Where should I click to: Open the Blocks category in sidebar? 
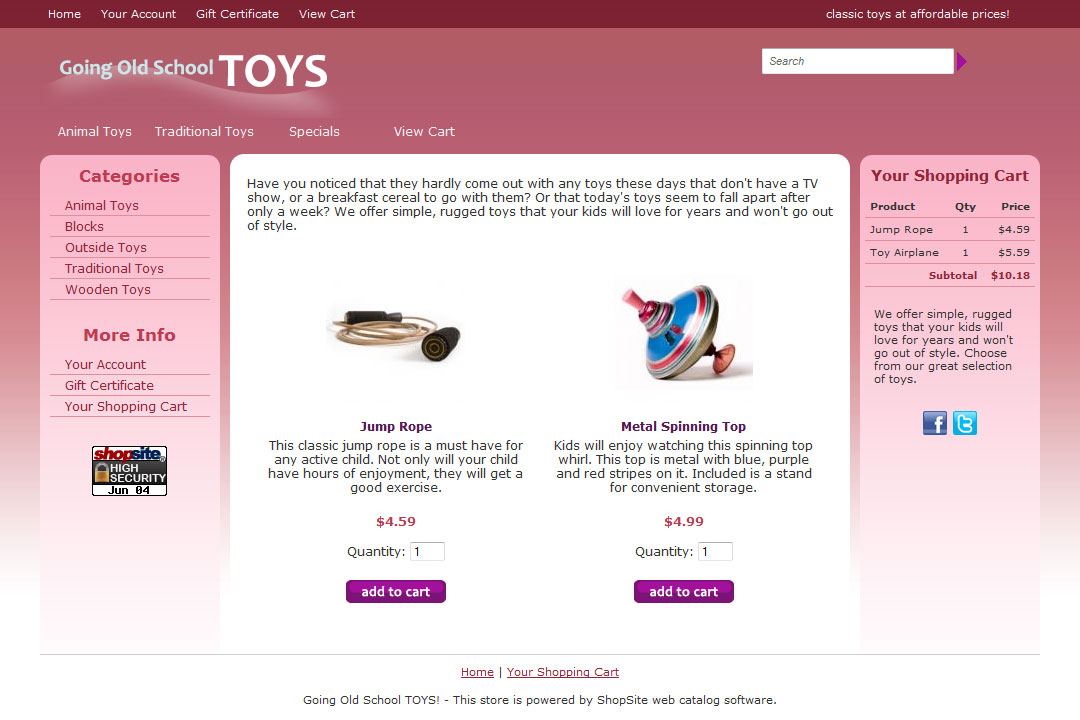(x=84, y=227)
